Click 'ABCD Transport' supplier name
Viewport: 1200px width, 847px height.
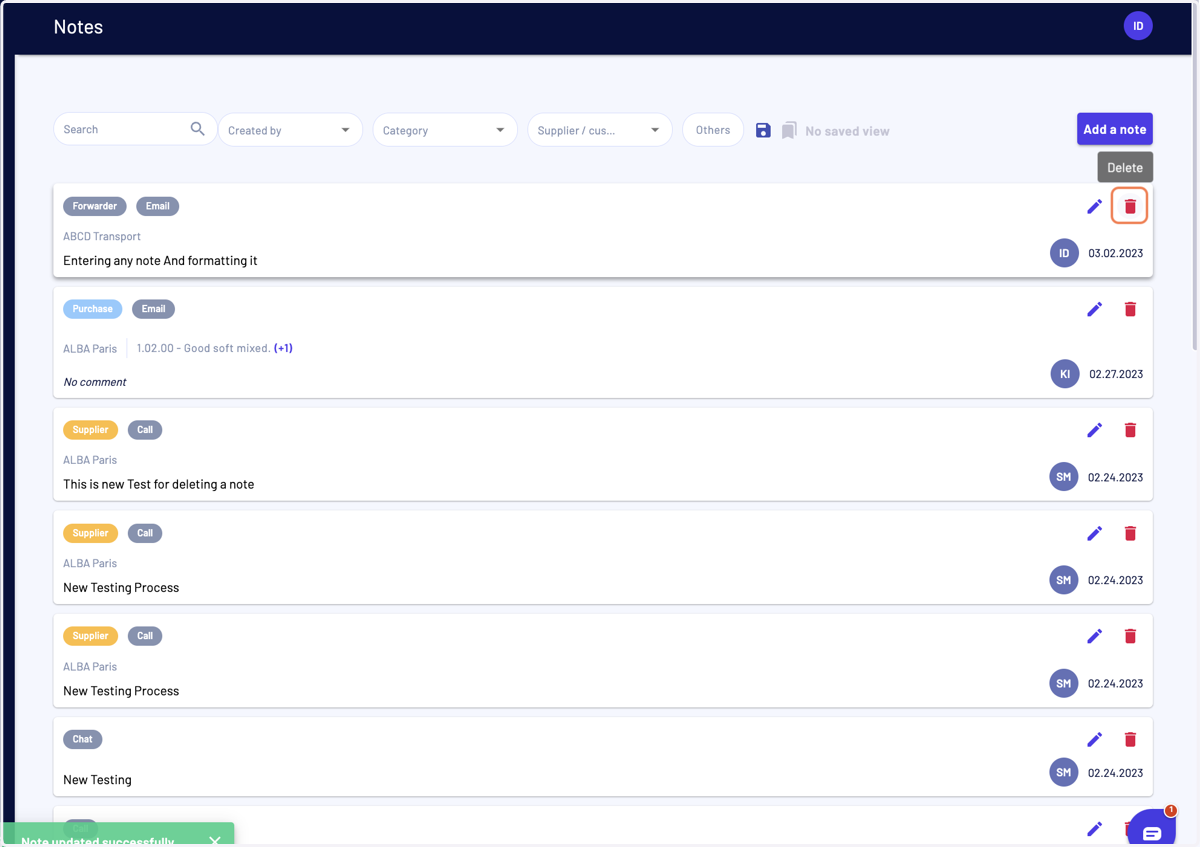coord(102,236)
